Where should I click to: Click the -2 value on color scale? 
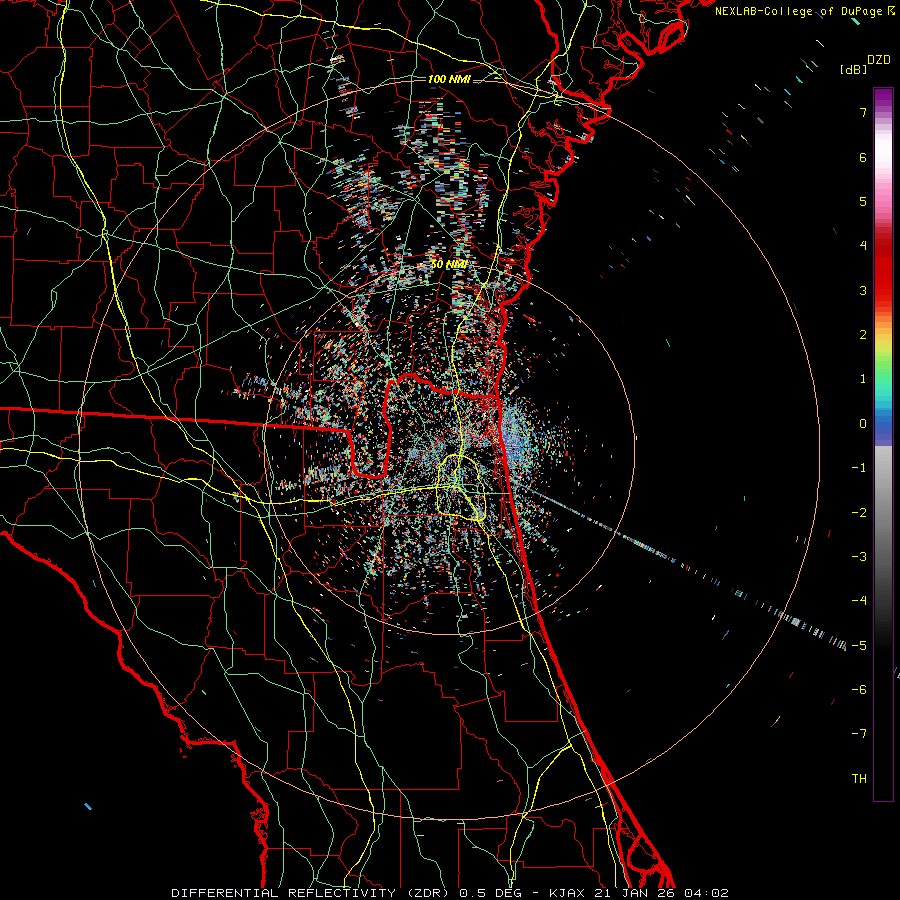pos(859,512)
